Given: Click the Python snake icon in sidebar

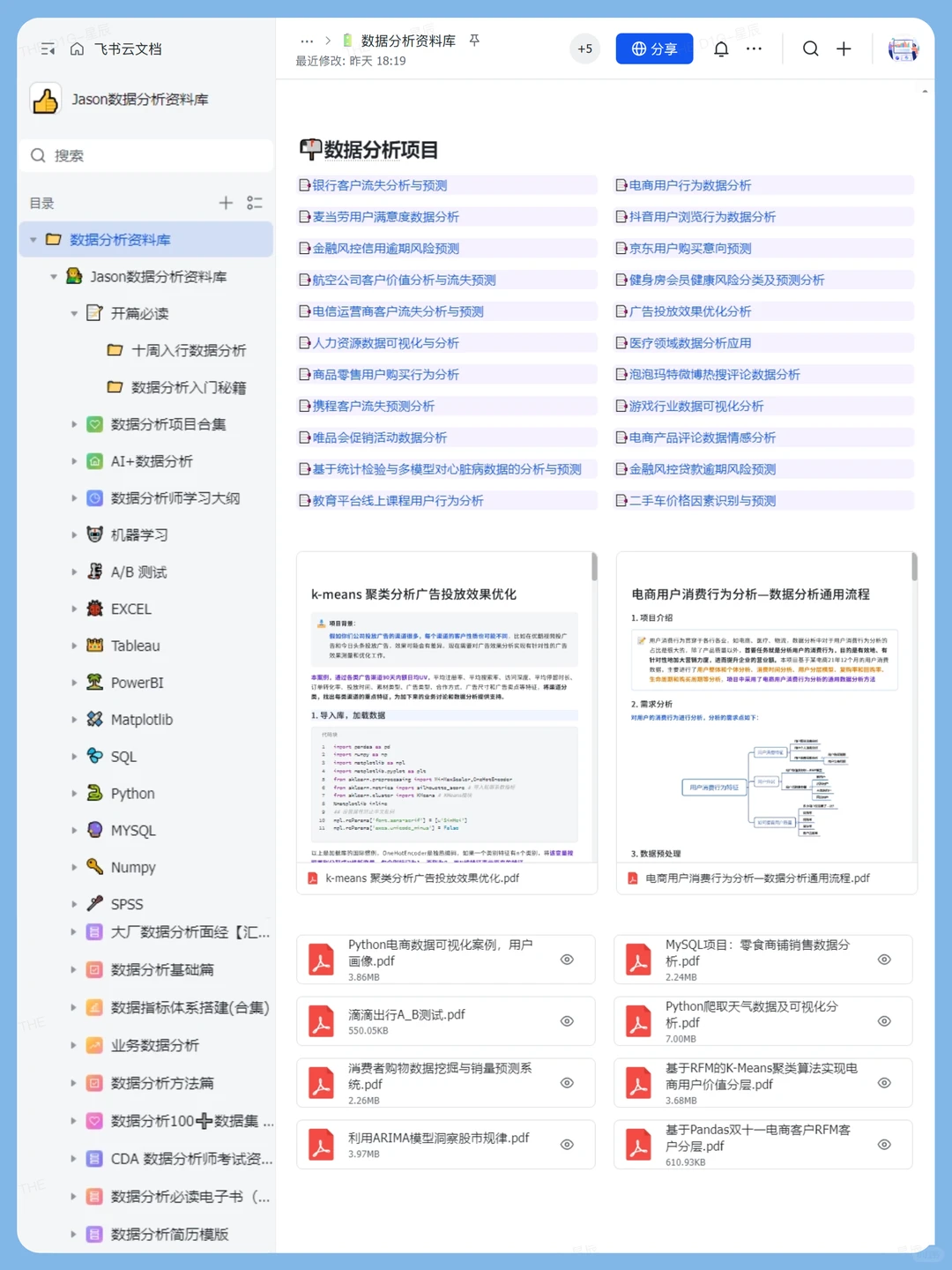Looking at the screenshot, I should 95,793.
